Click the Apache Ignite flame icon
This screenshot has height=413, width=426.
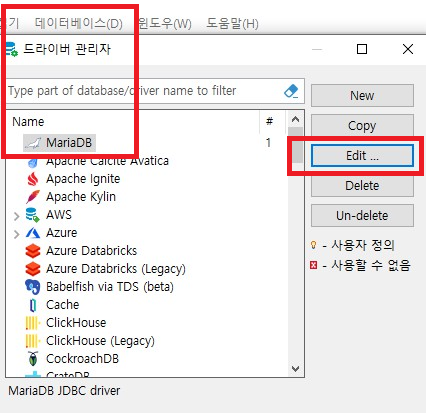tap(33, 179)
